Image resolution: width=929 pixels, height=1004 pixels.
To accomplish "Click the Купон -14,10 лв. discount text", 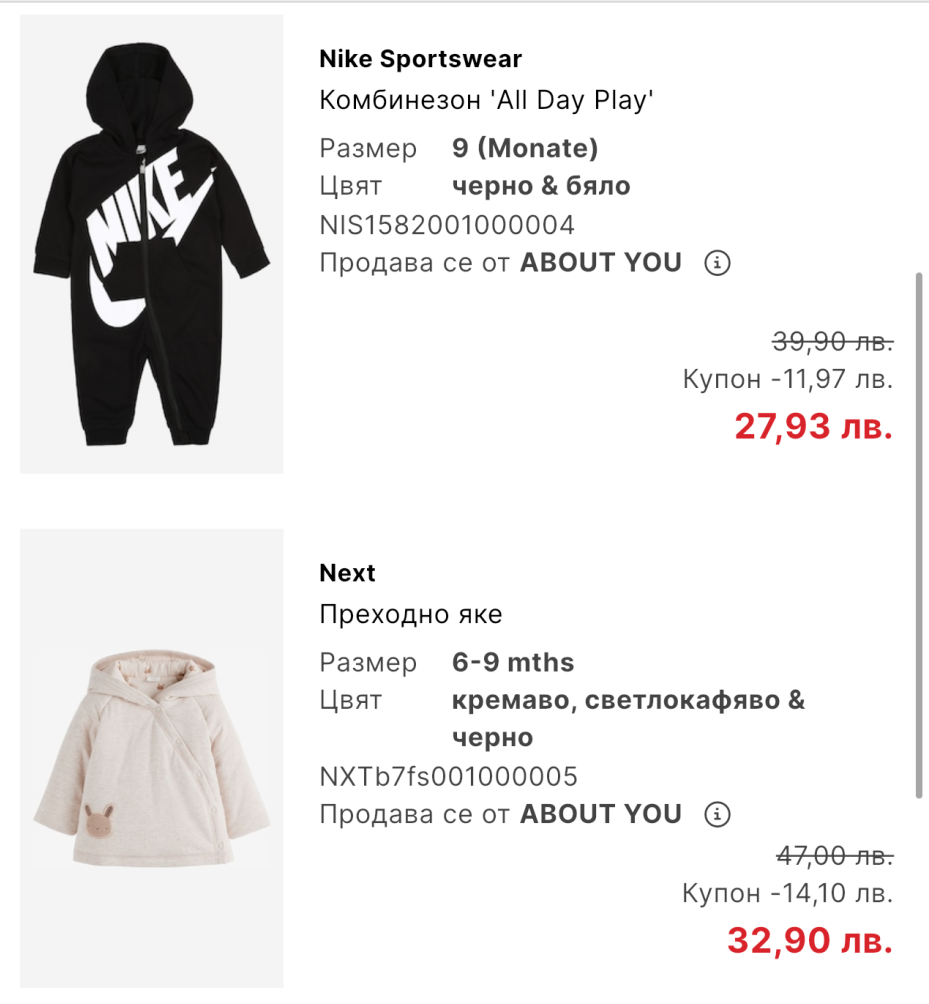I will pos(787,893).
